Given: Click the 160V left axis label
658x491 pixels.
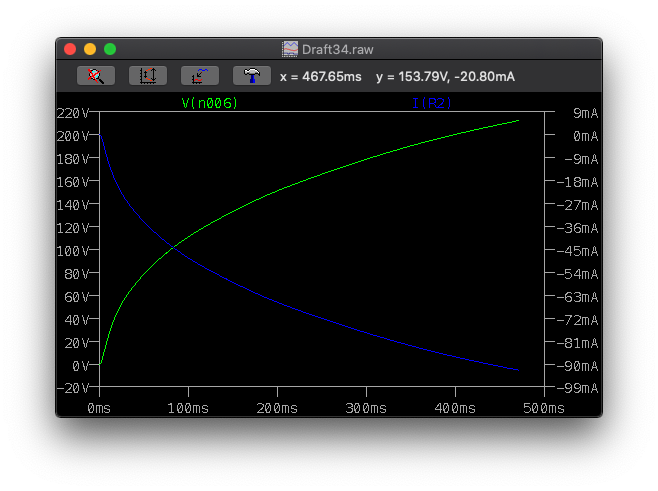Looking at the screenshot, I should point(73,182).
